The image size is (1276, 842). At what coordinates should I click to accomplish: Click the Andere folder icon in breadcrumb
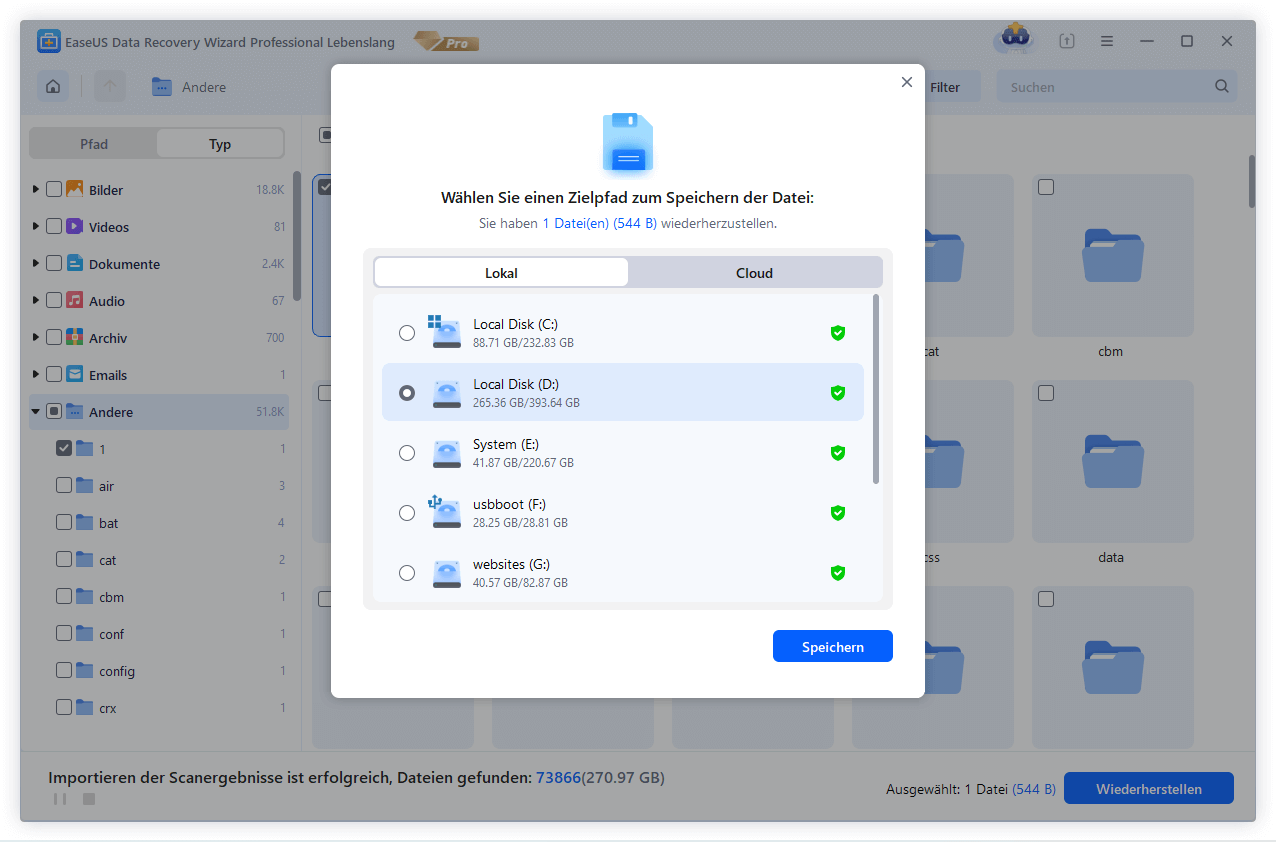click(162, 87)
